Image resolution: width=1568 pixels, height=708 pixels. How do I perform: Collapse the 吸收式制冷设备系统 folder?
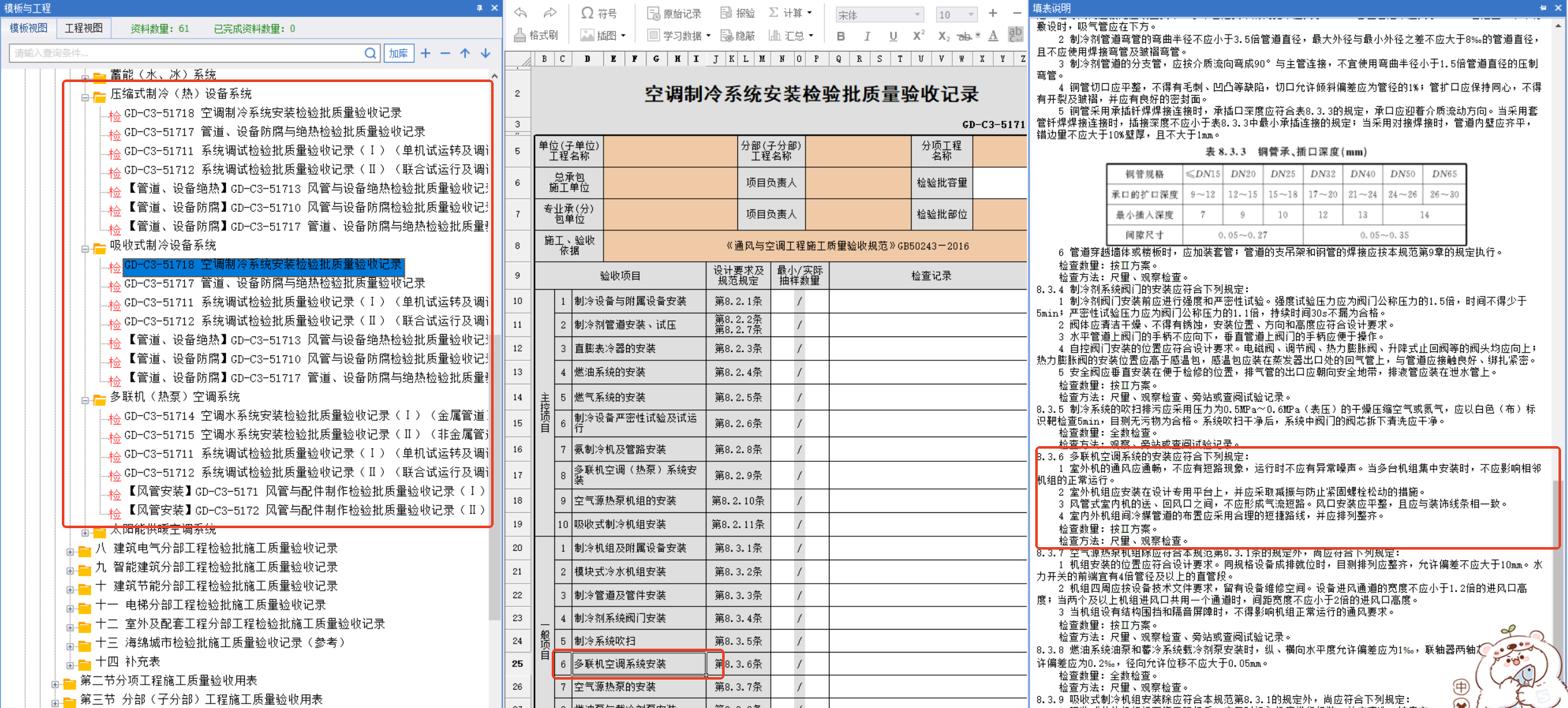click(85, 249)
